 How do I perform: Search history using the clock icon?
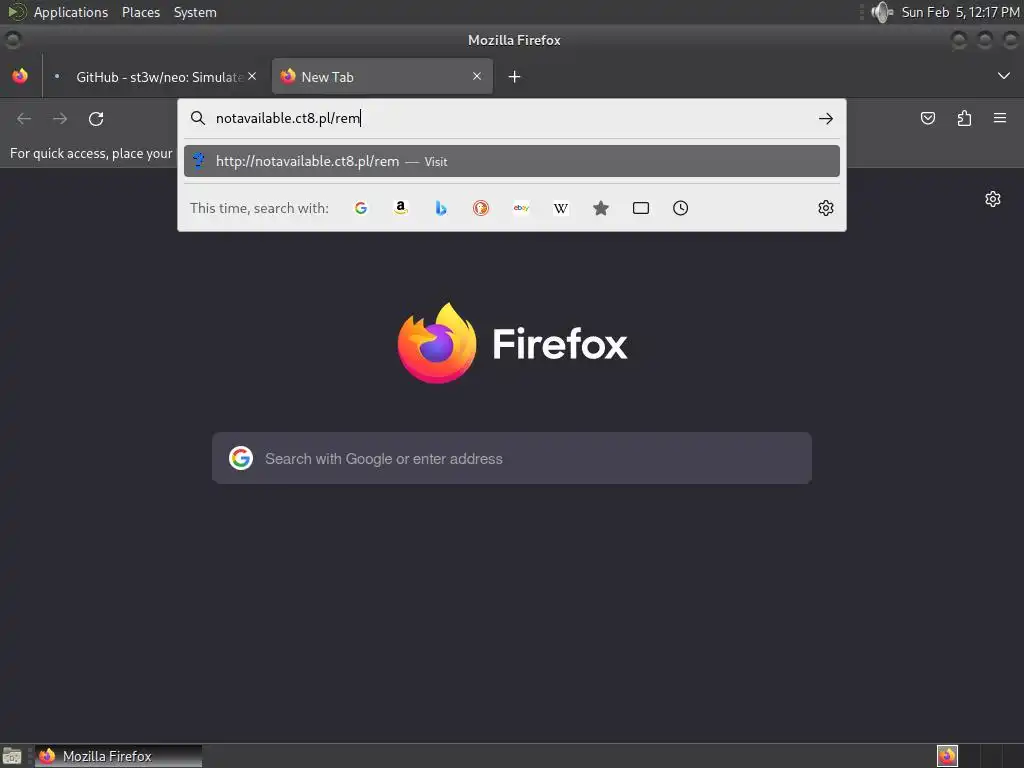tap(680, 208)
